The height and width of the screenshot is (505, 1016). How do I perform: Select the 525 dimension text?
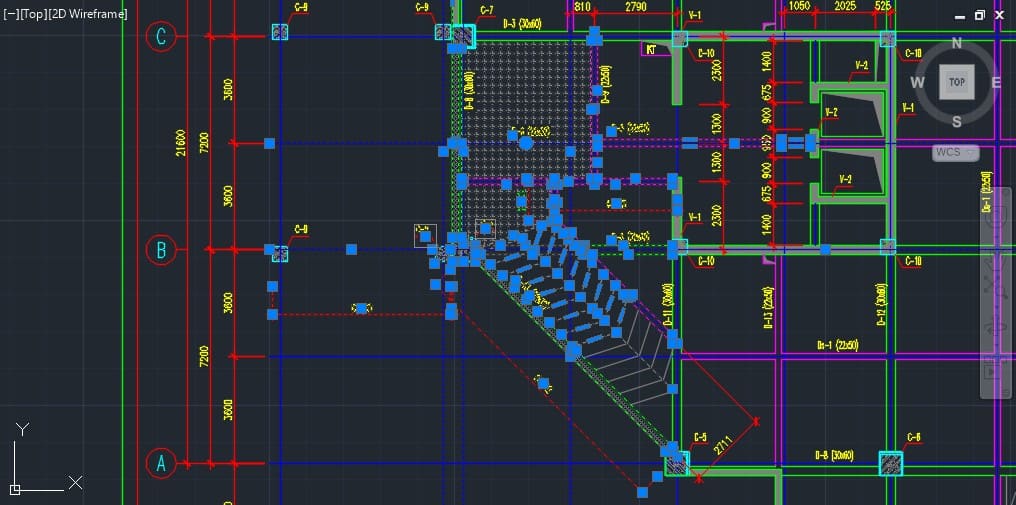[883, 6]
